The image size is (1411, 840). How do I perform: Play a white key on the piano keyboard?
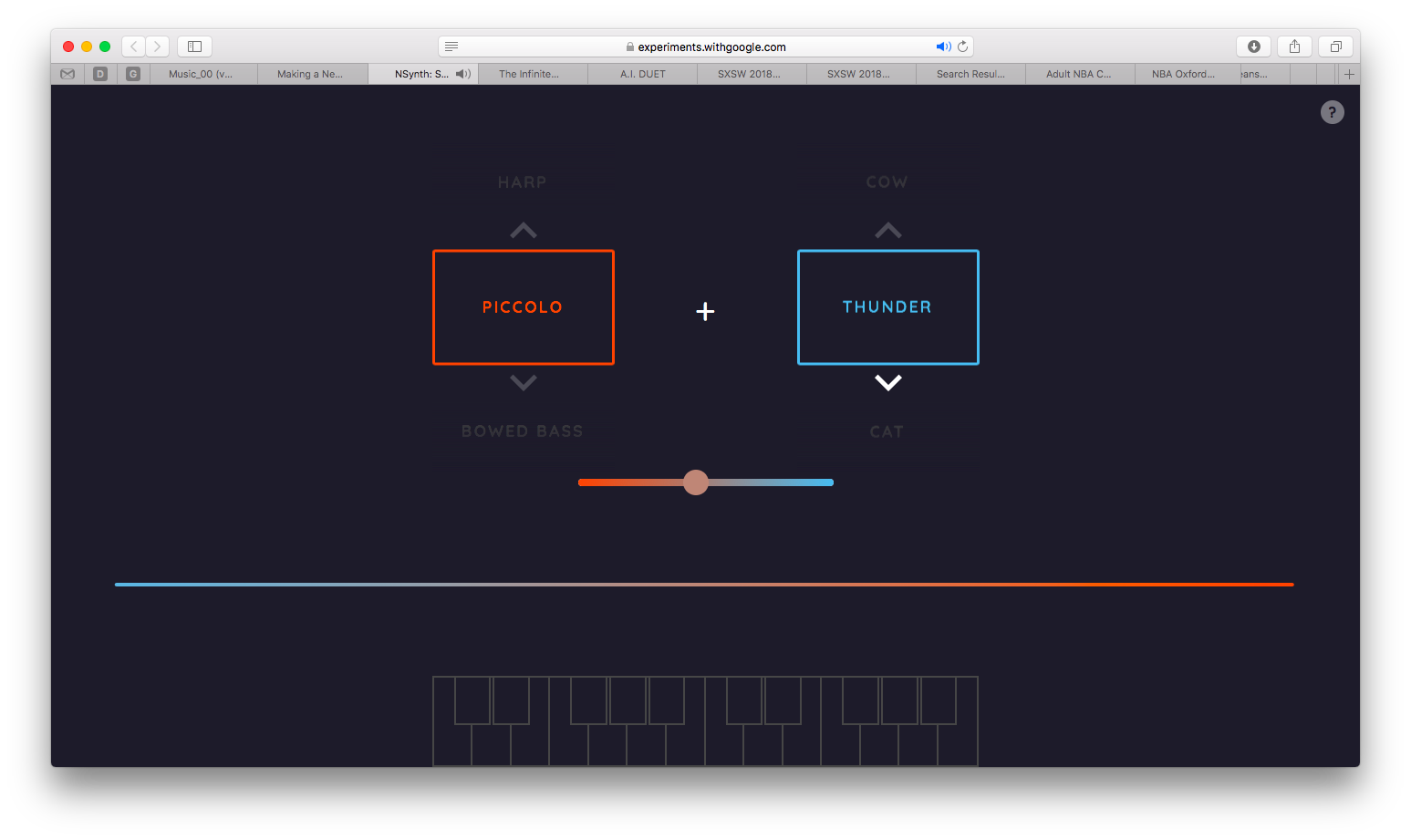pyautogui.click(x=451, y=748)
